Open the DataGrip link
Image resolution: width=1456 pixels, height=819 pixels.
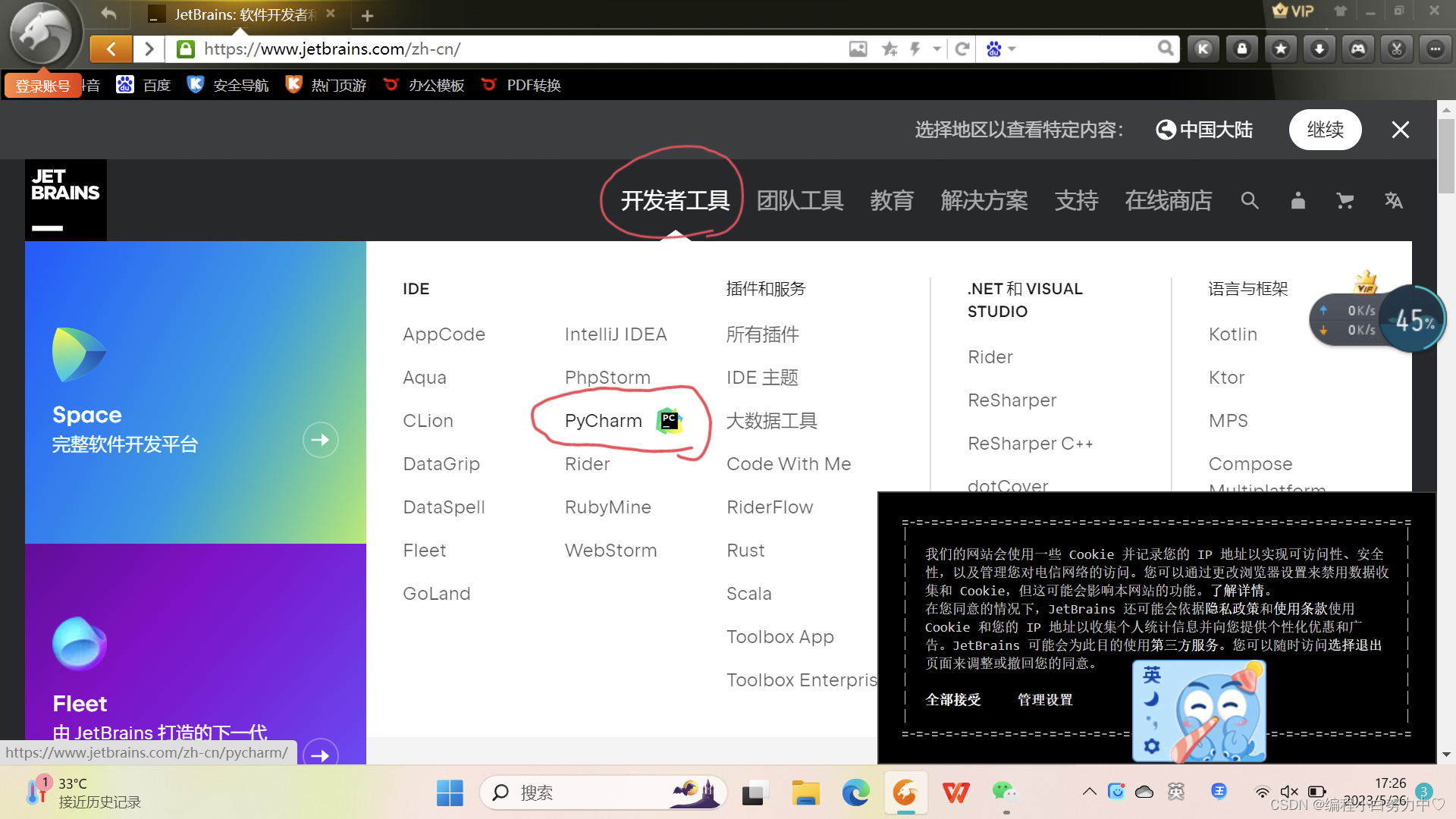click(x=441, y=463)
